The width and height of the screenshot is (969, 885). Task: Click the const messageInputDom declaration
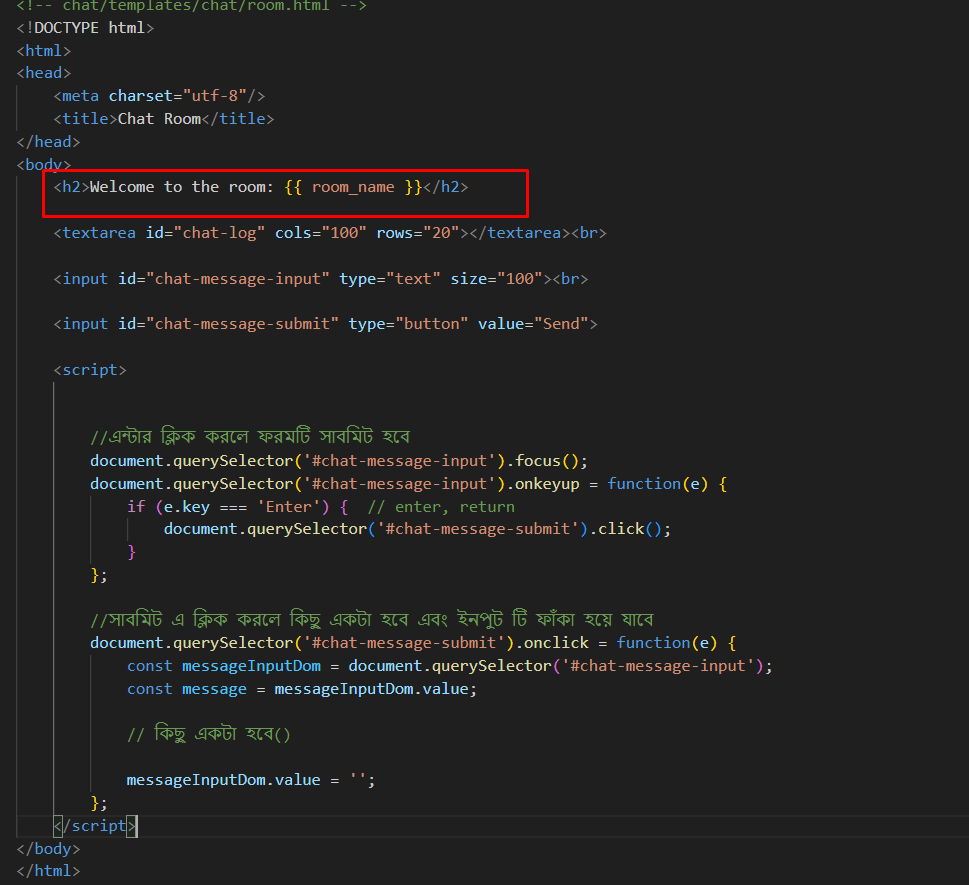pyautogui.click(x=450, y=666)
